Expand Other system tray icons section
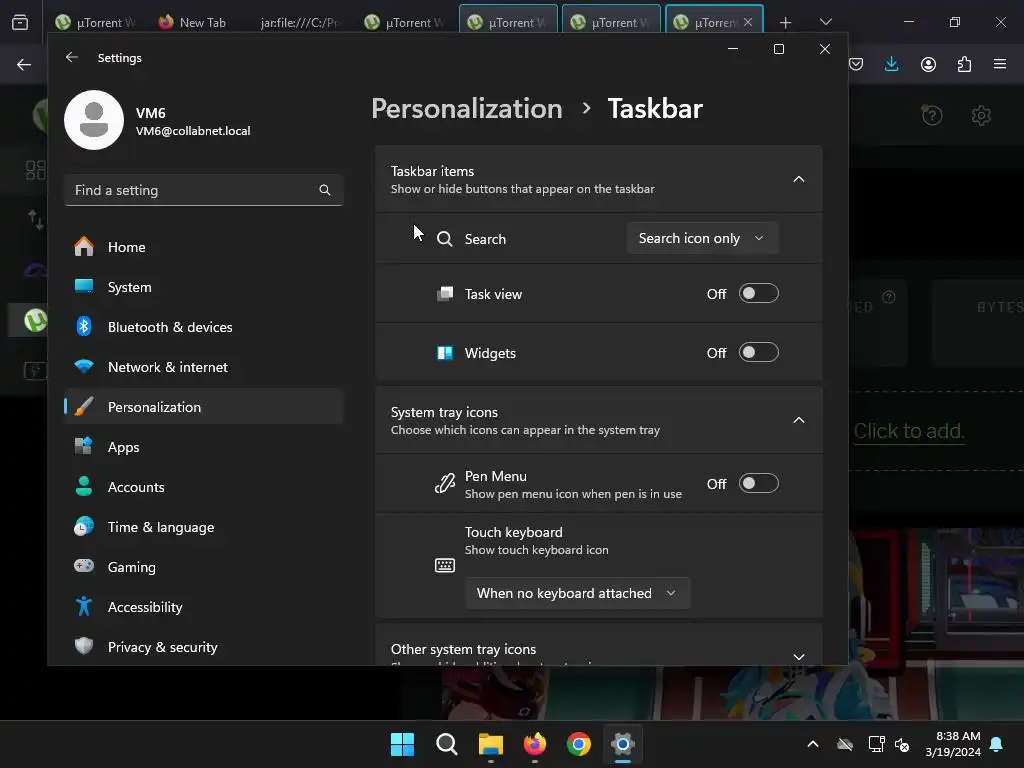The height and width of the screenshot is (768, 1024). tap(799, 656)
